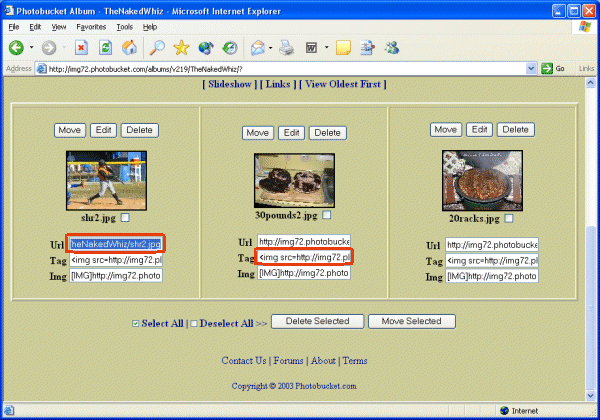The height and width of the screenshot is (420, 600).
Task: Stop page loading with the red X icon
Action: [x=81, y=48]
